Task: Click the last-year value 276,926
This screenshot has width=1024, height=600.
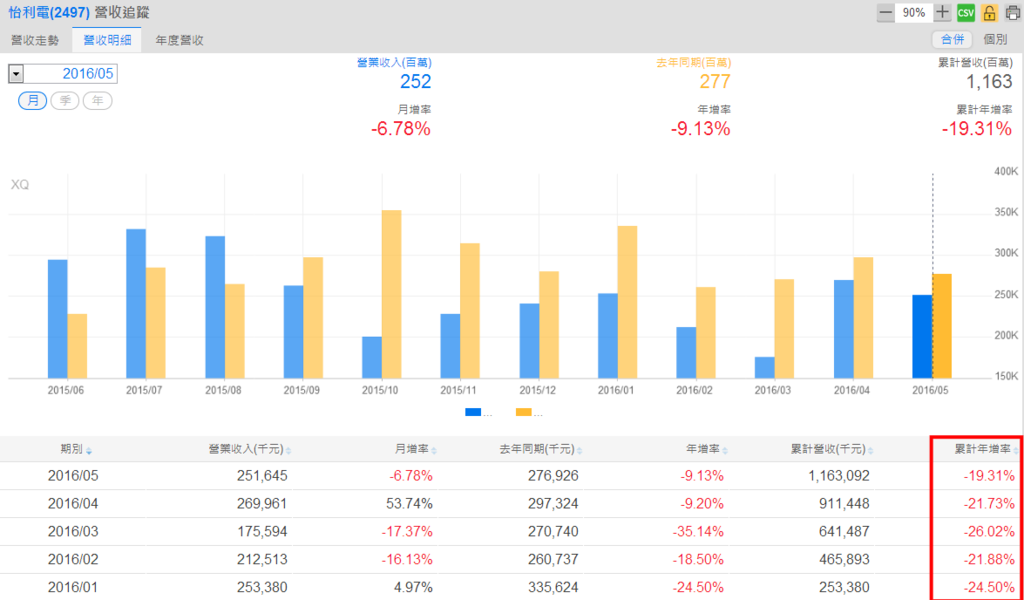Action: point(553,476)
